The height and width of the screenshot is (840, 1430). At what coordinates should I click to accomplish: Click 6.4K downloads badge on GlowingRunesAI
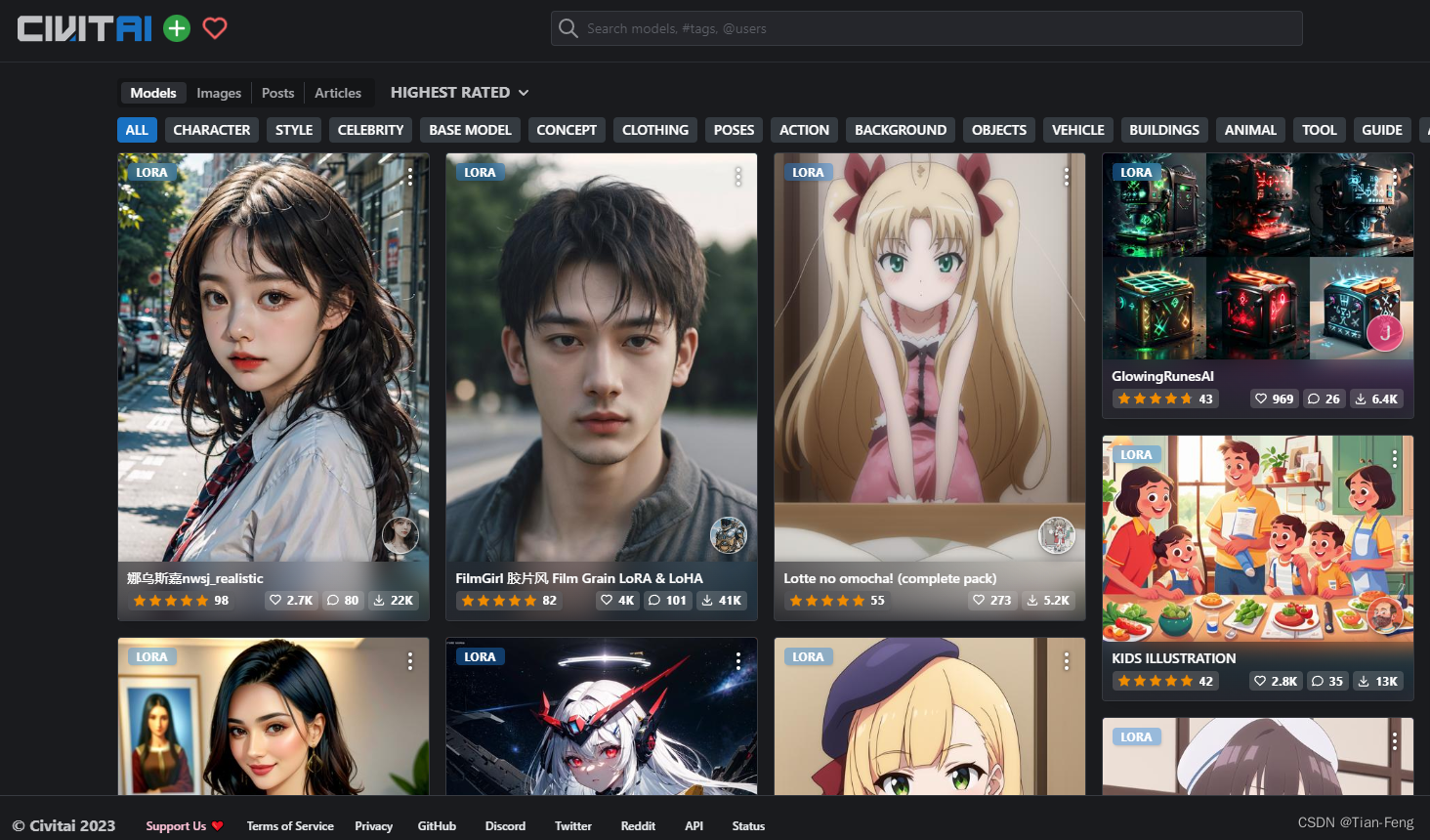(1376, 399)
